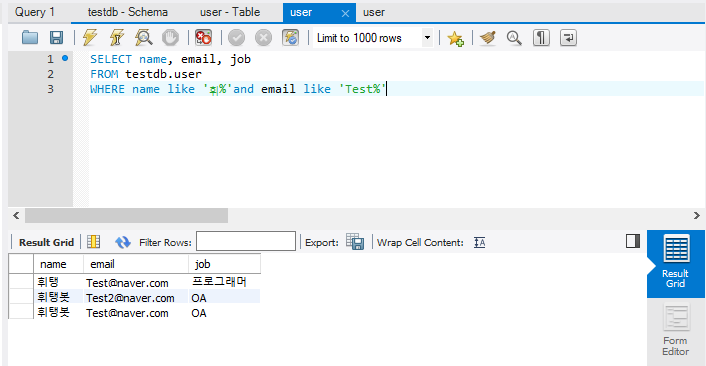Viewport: 706px width, 366px height.
Task: Click the 'Test%' string in WHERE clause
Action: click(362, 89)
